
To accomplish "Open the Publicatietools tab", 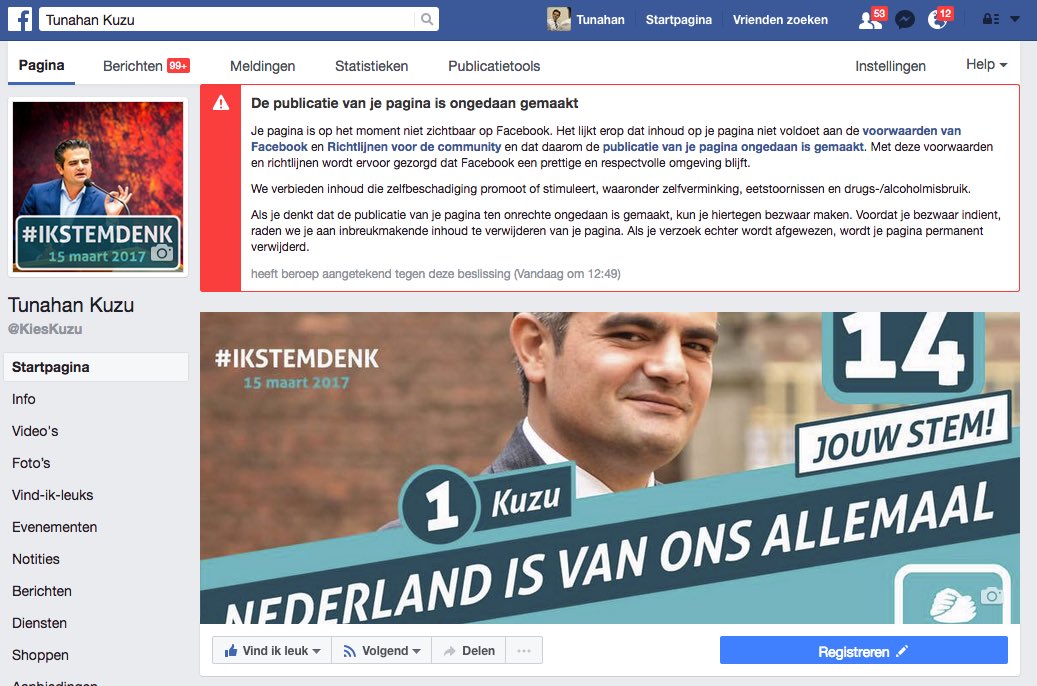I will 494,66.
